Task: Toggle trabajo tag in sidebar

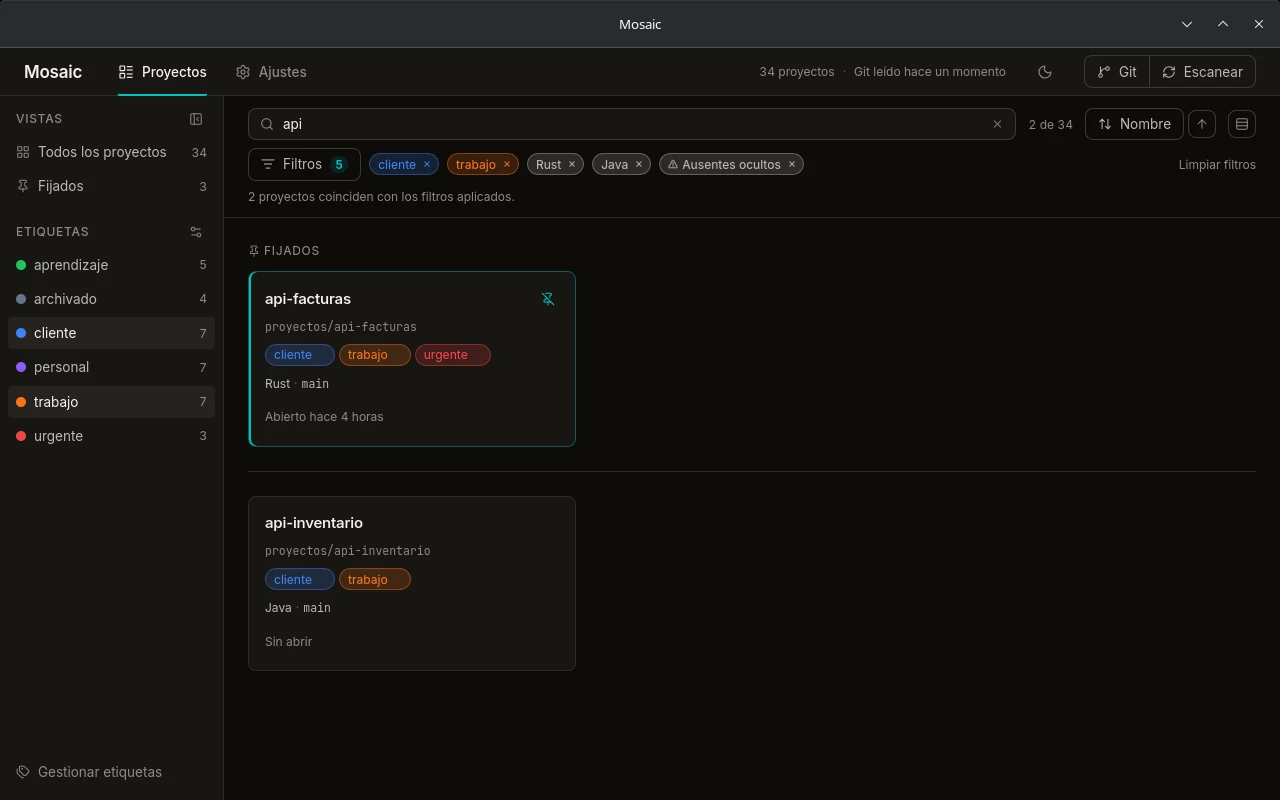Action: coord(111,402)
